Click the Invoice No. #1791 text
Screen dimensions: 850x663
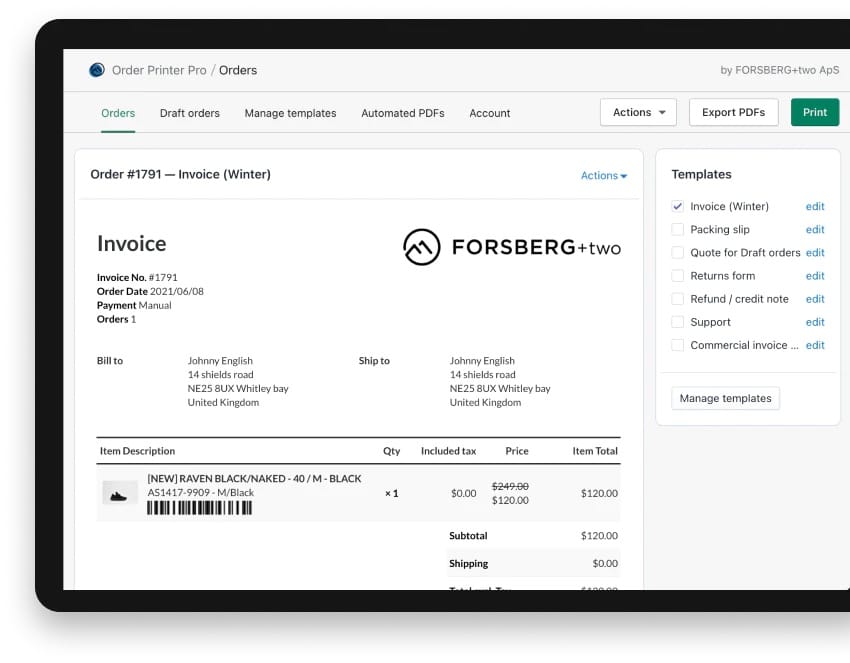click(137, 278)
